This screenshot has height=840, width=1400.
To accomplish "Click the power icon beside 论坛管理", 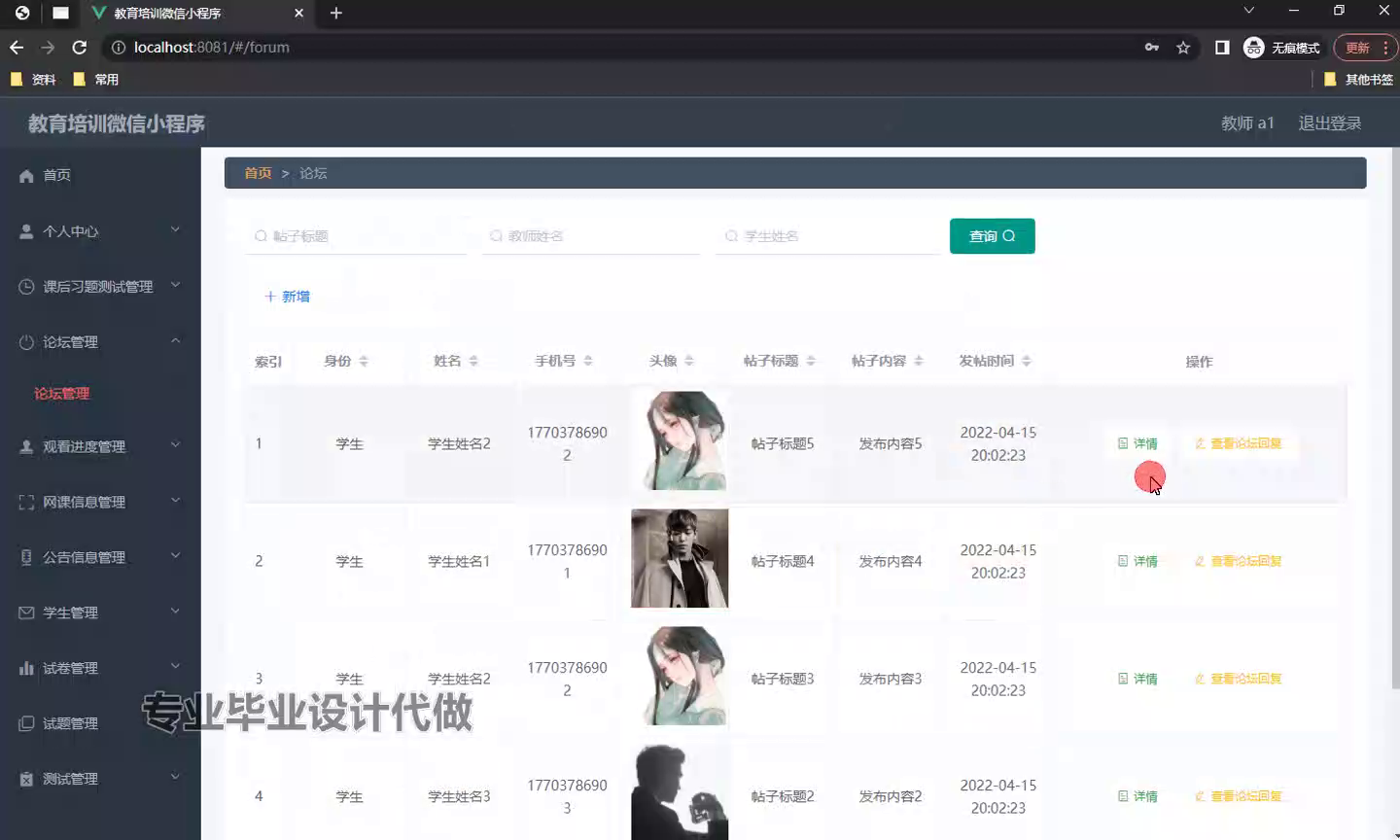I will pos(26,342).
